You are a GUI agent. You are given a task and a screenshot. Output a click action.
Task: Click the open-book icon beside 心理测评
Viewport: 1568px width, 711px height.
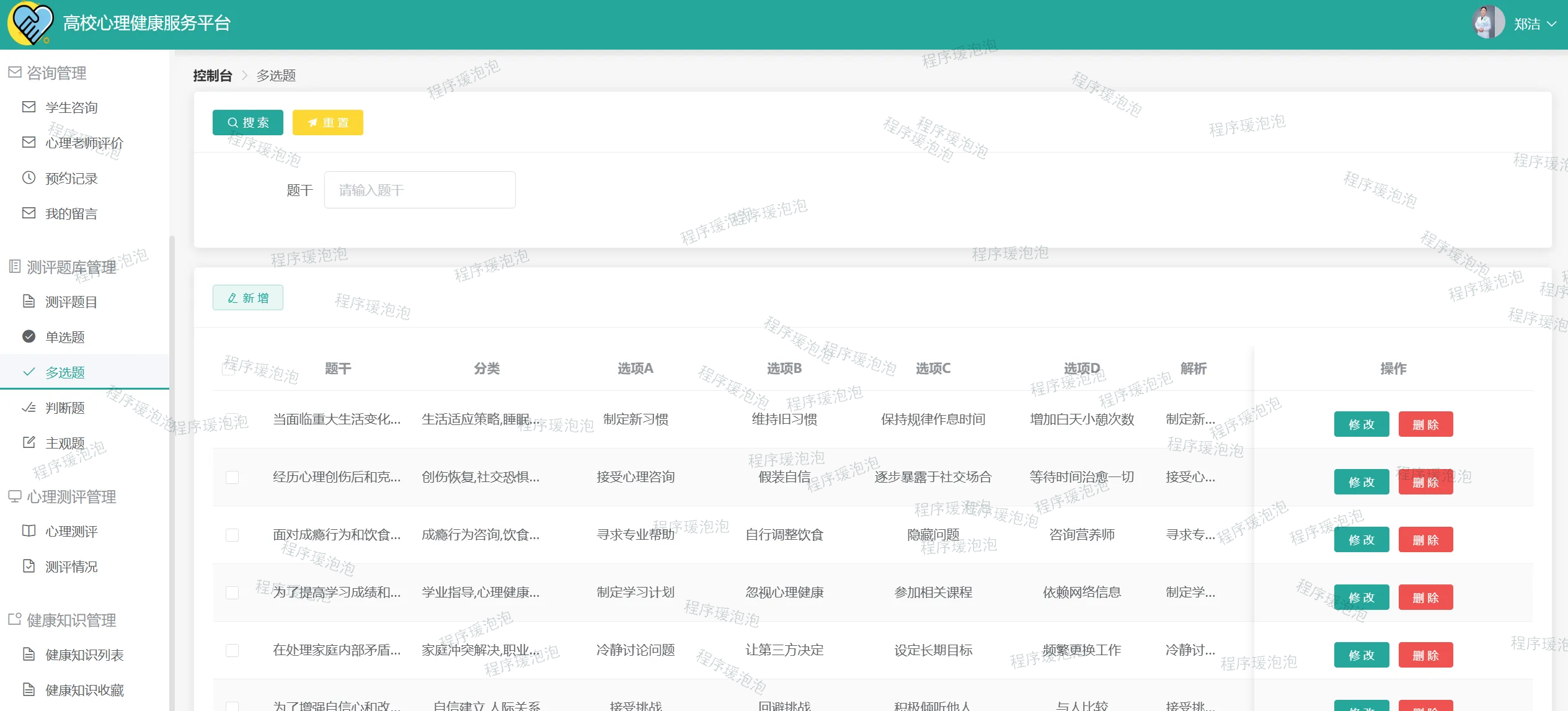[29, 531]
